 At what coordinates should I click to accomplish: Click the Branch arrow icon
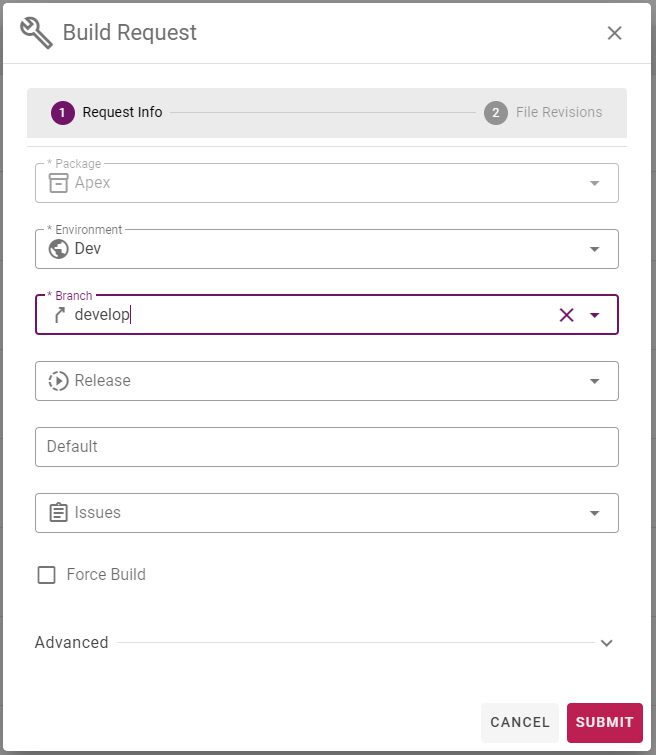click(59, 315)
